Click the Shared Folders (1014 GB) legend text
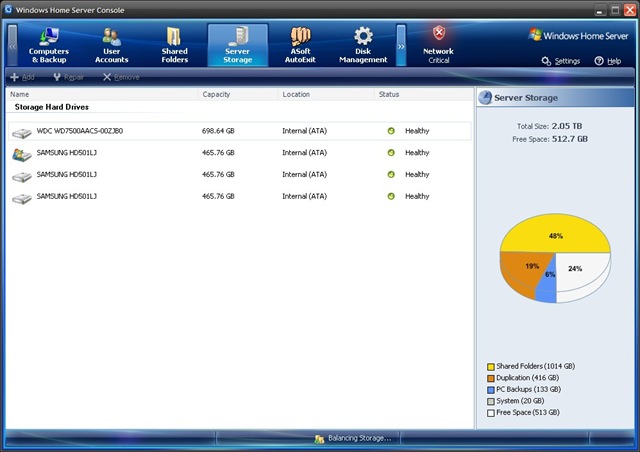640x452 pixels. pyautogui.click(x=536, y=366)
